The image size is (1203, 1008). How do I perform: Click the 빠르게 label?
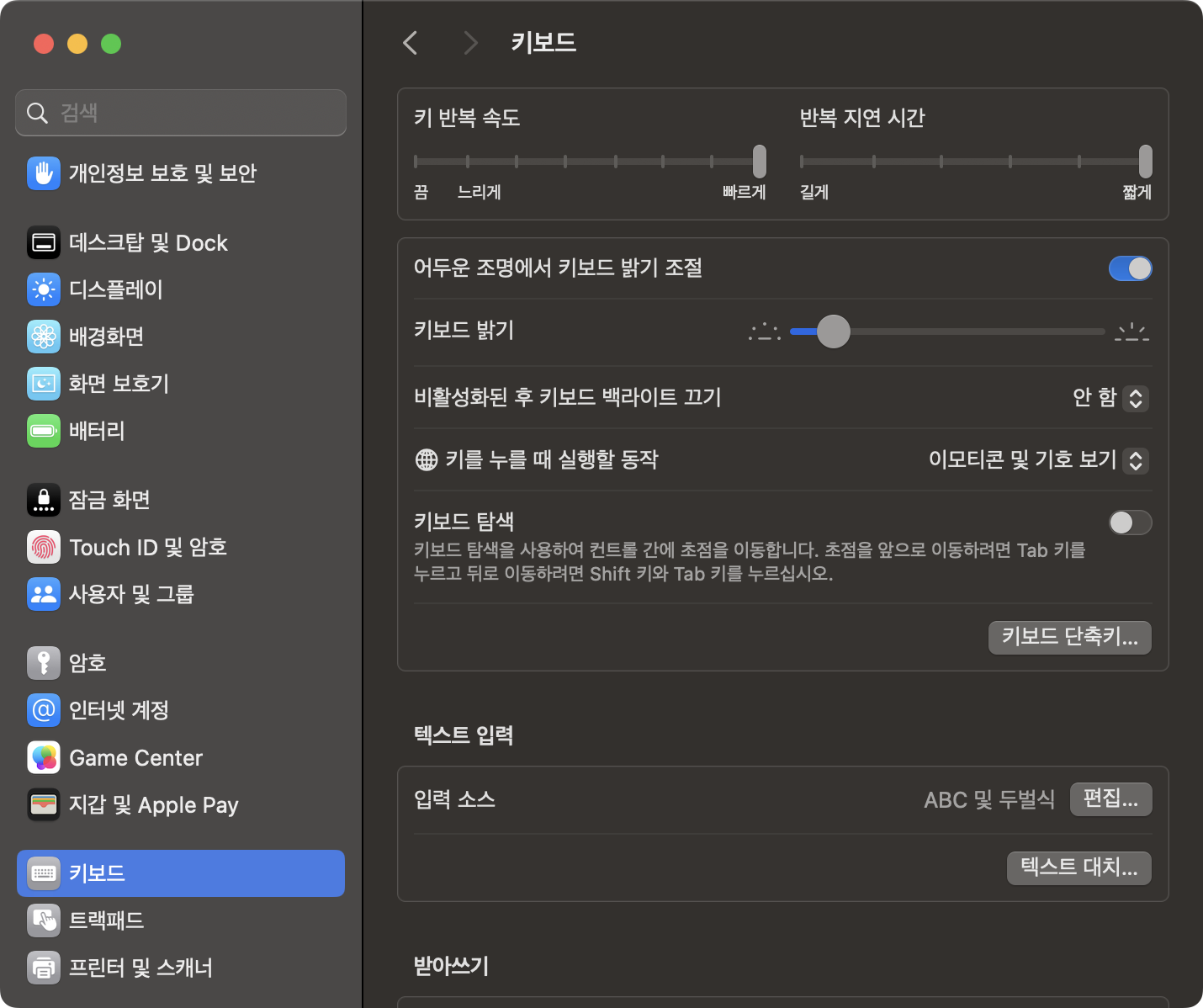click(744, 192)
